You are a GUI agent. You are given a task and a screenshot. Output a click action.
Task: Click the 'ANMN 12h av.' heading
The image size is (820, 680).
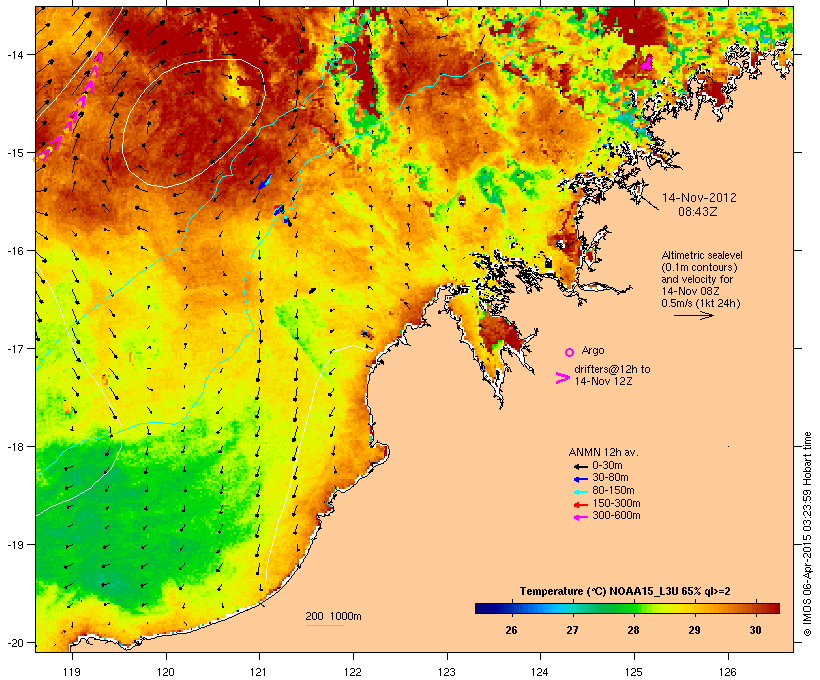coord(603,452)
